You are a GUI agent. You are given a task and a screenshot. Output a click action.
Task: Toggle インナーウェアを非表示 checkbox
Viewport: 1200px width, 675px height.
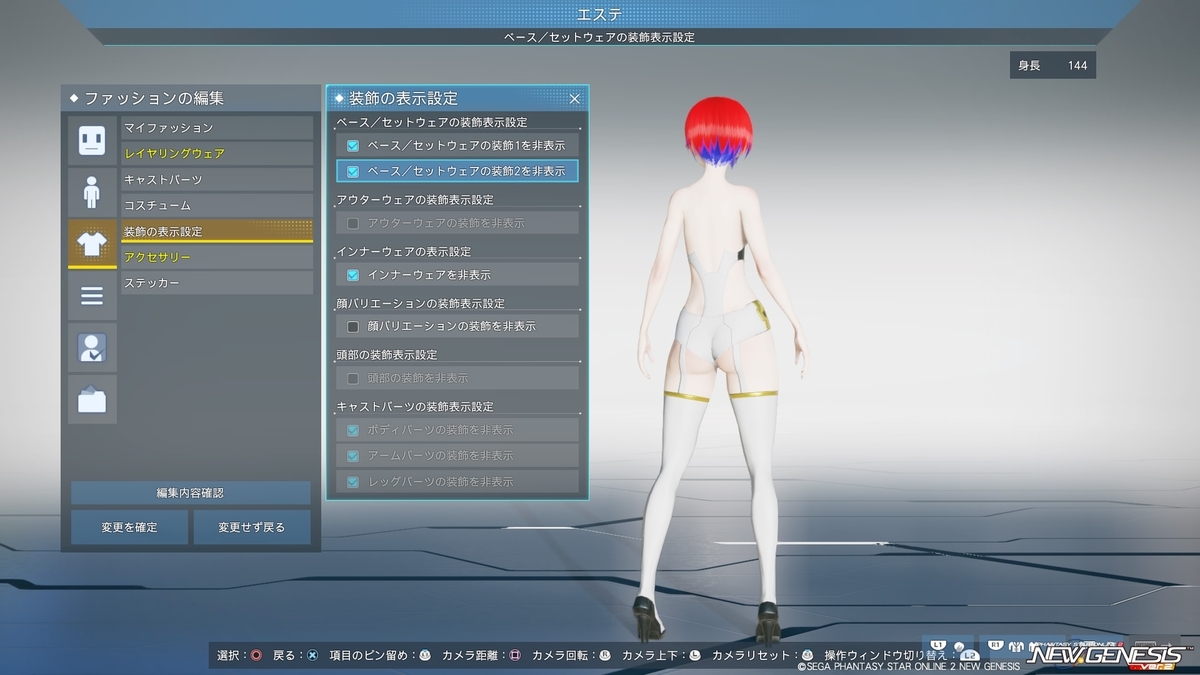coord(353,274)
